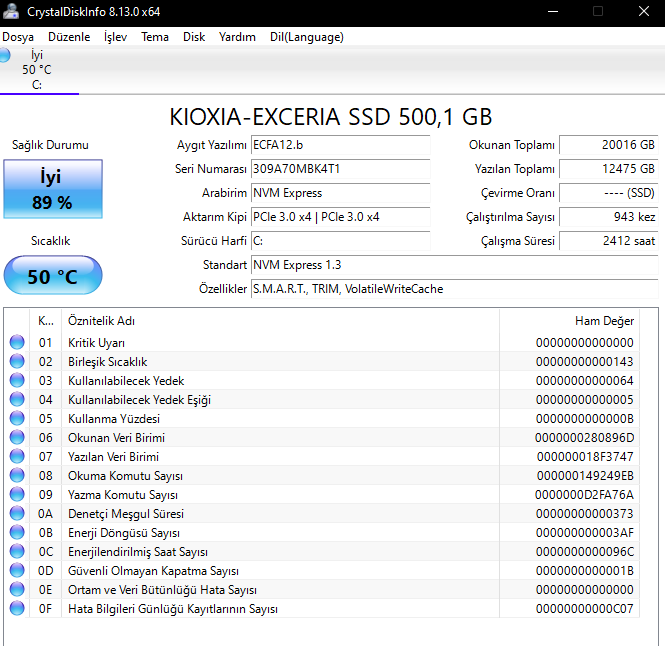The height and width of the screenshot is (646, 665).
Task: Click the Çalışma Süresi value 2412 saat
Action: (x=609, y=241)
